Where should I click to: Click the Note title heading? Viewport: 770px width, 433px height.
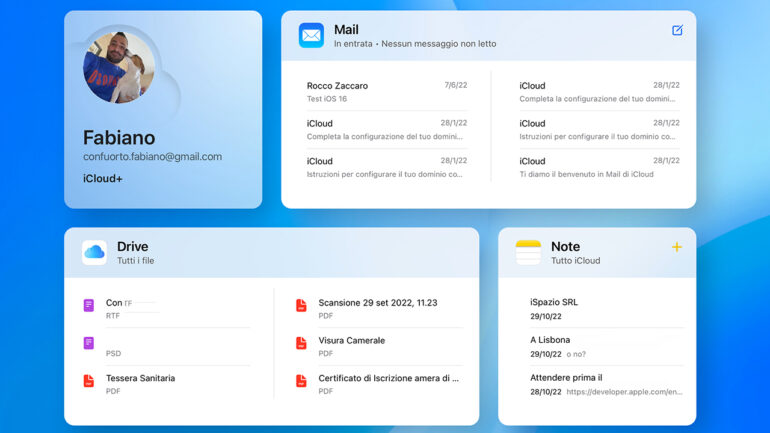click(565, 246)
